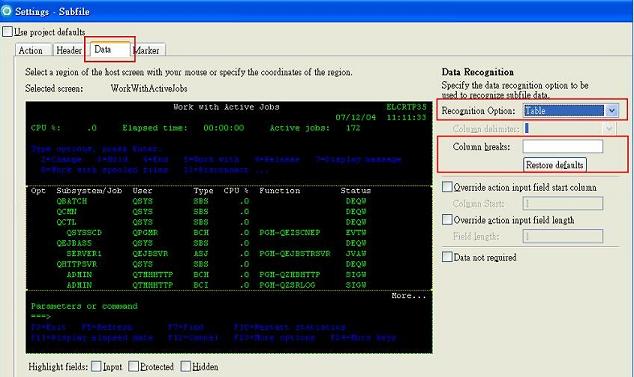Viewport: 634px width, 377px height.
Task: Open the Recognition Option dropdown
Action: [x=571, y=110]
